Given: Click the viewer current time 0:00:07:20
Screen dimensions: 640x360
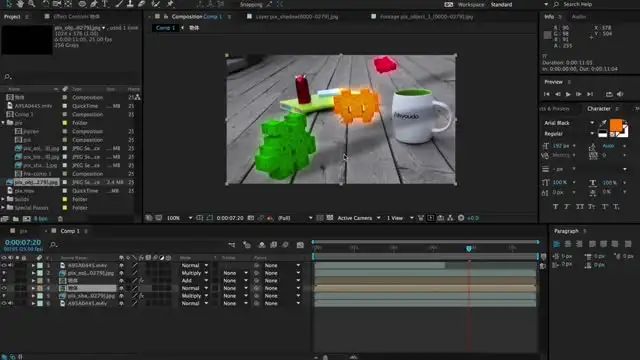Looking at the screenshot, I should click(x=230, y=218).
